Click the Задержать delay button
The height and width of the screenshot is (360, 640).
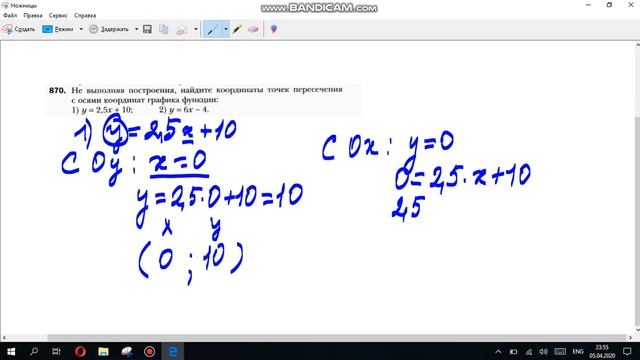click(x=109, y=29)
